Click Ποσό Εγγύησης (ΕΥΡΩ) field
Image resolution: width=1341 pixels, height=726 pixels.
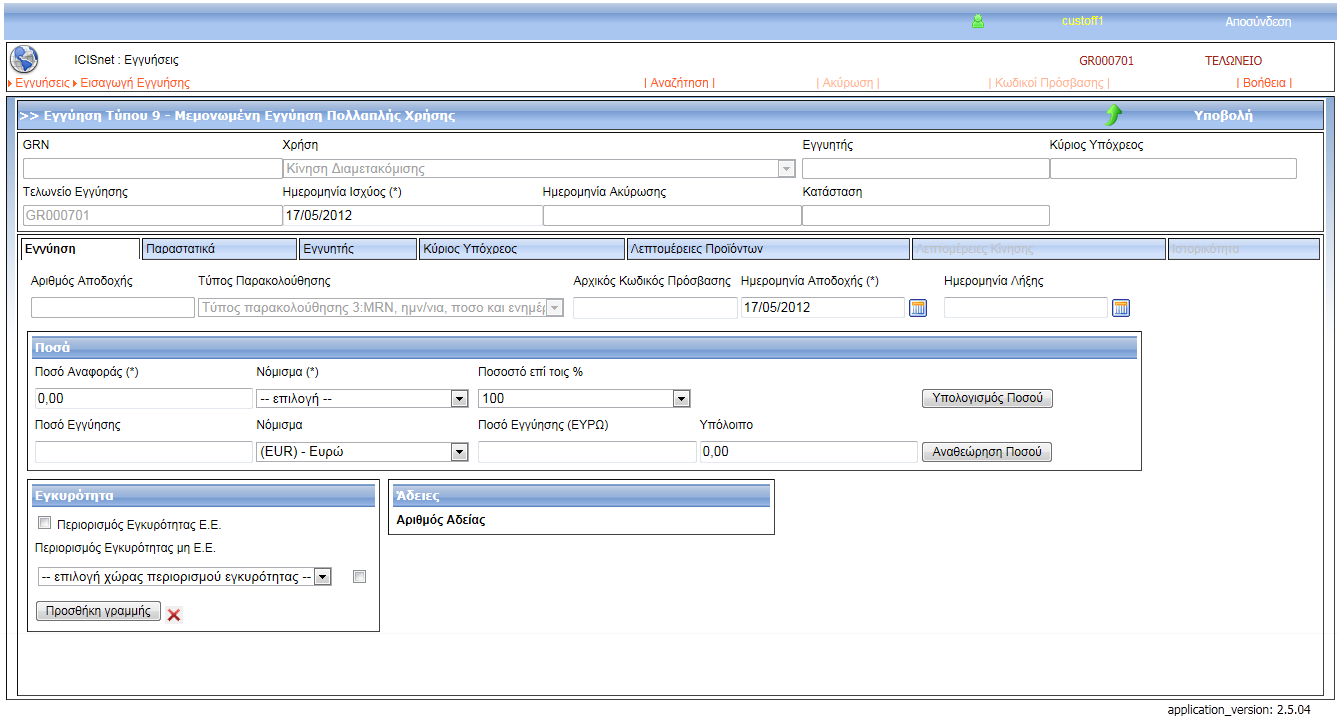[x=587, y=452]
